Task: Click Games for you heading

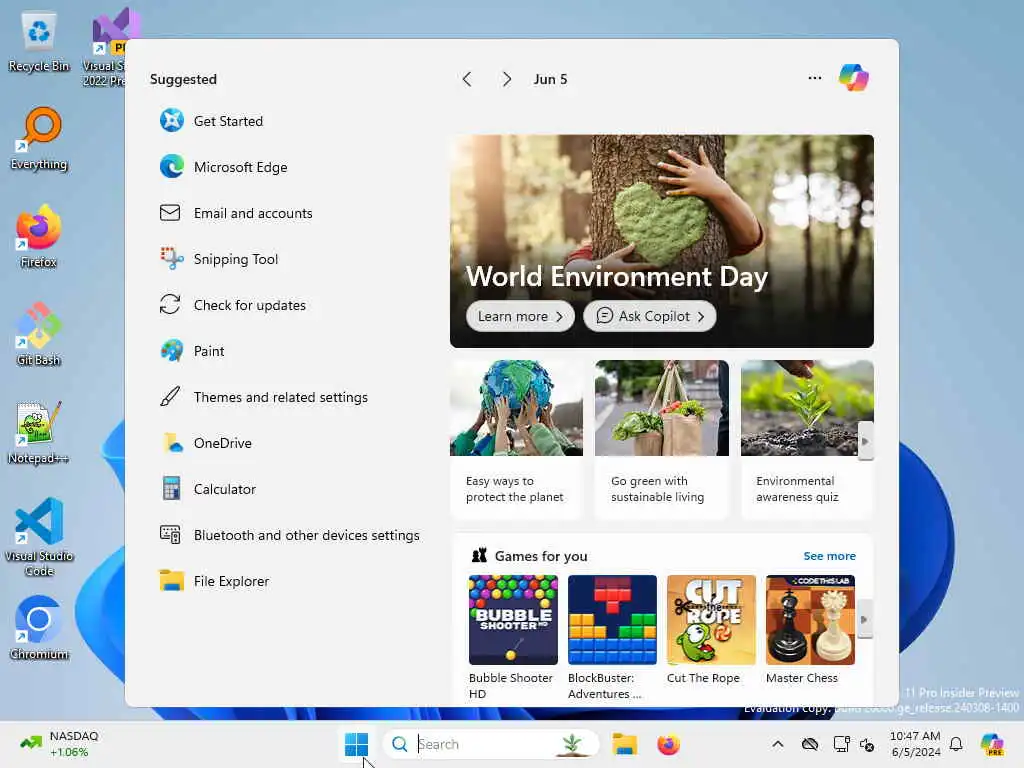Action: (541, 556)
